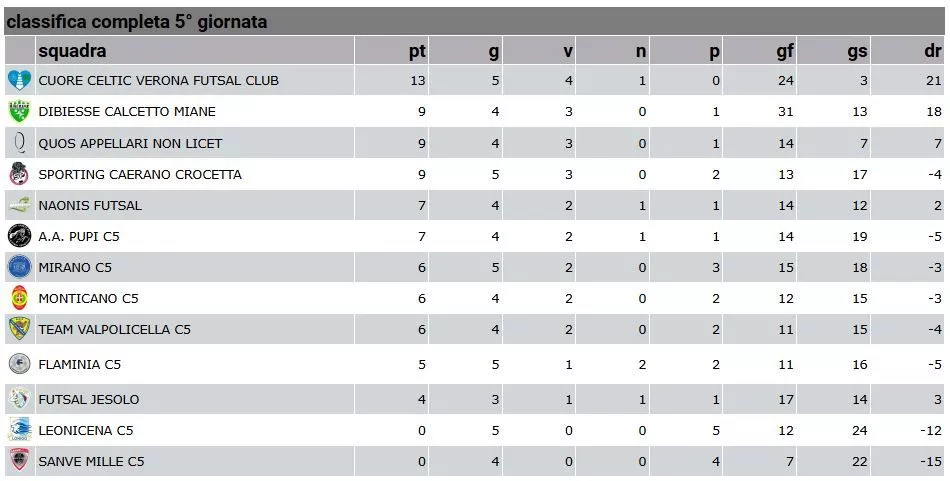Click the Team Valpolicella C5 shield logo
Screen dimensions: 950x481
click(x=19, y=329)
